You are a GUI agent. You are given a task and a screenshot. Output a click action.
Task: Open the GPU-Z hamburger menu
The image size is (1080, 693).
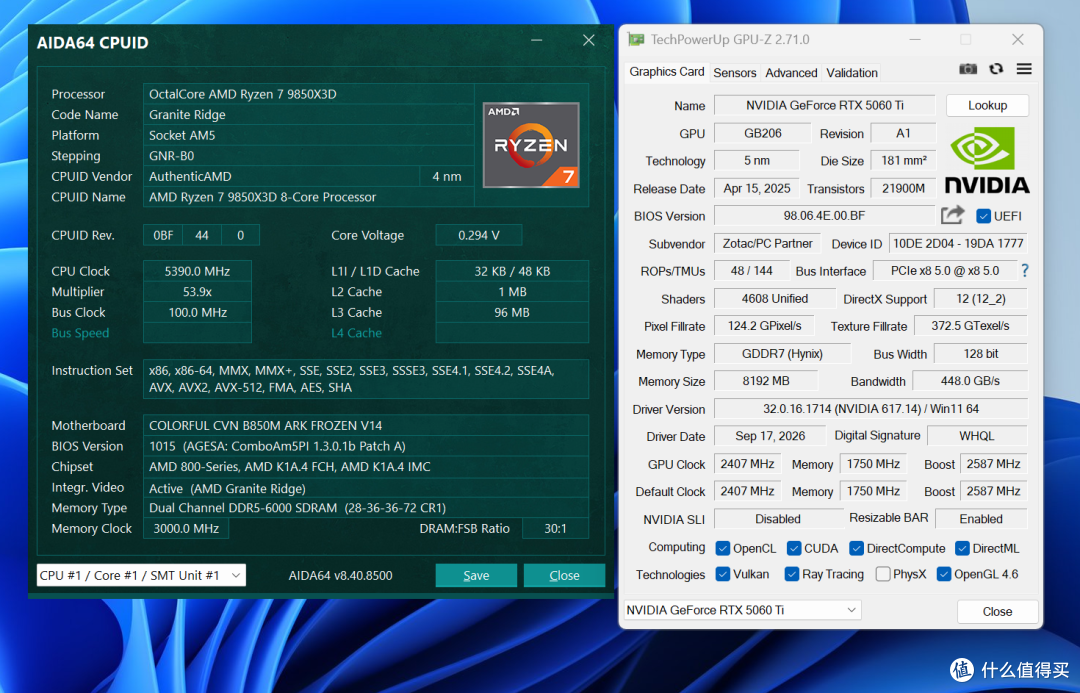(x=1024, y=69)
